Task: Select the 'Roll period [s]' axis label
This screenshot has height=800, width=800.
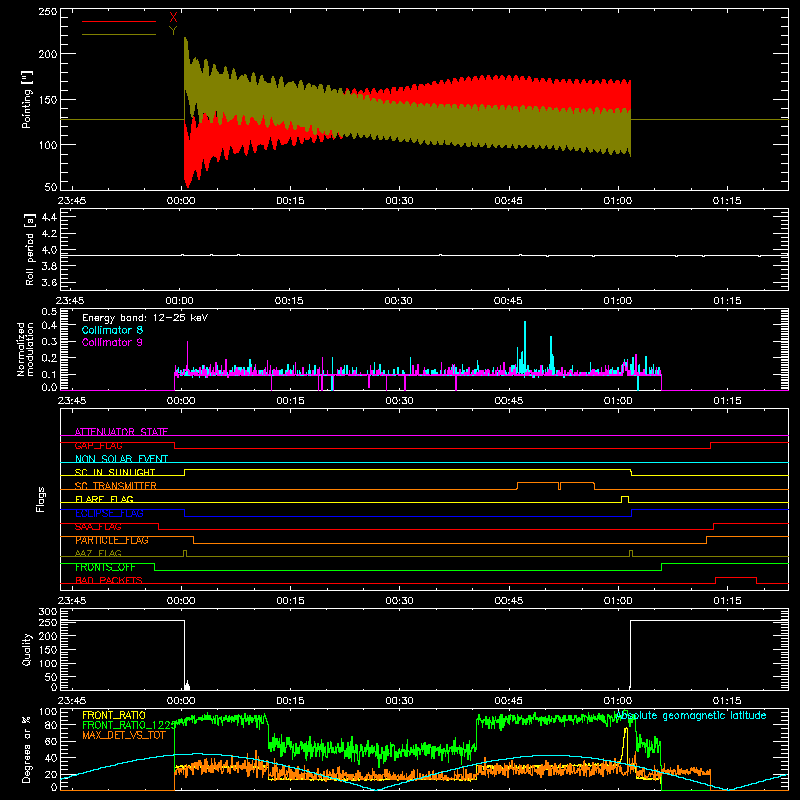Action: pos(30,249)
